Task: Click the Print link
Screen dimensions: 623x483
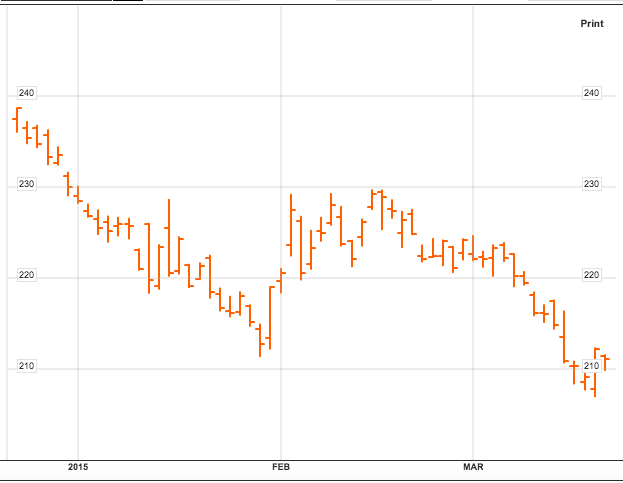Action: pyautogui.click(x=591, y=23)
